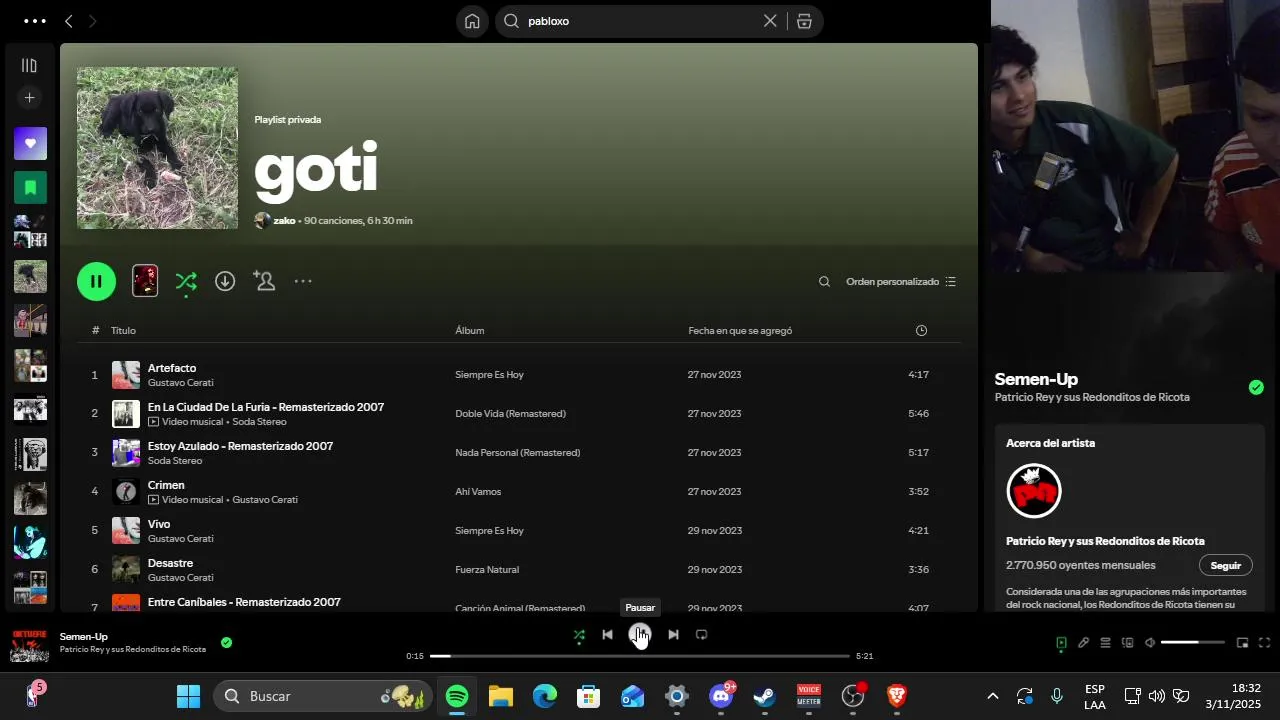Open Windows Start menu
The image size is (1280, 720).
(188, 696)
